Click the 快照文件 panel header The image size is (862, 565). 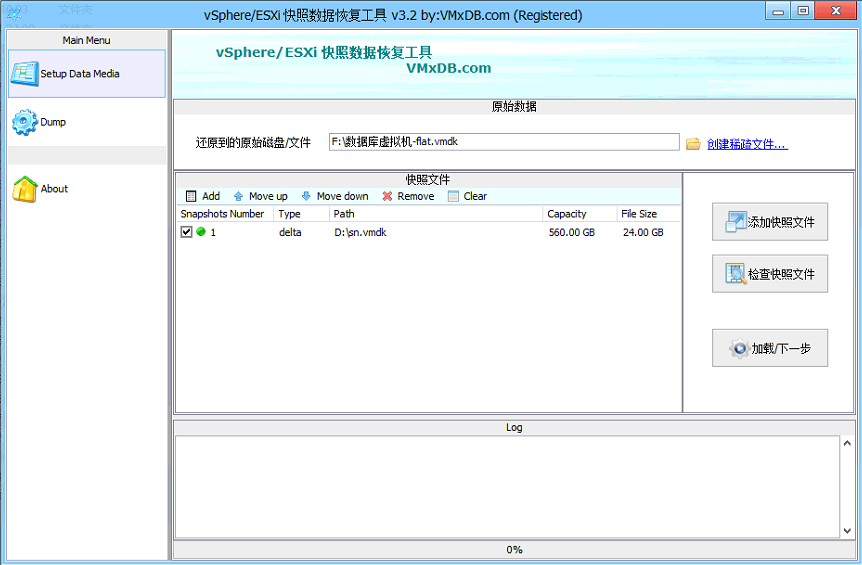point(428,180)
